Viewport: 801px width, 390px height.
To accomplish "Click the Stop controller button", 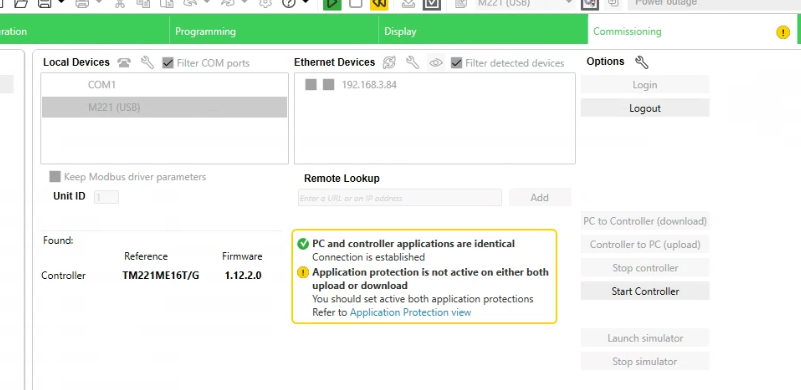I will tap(645, 267).
